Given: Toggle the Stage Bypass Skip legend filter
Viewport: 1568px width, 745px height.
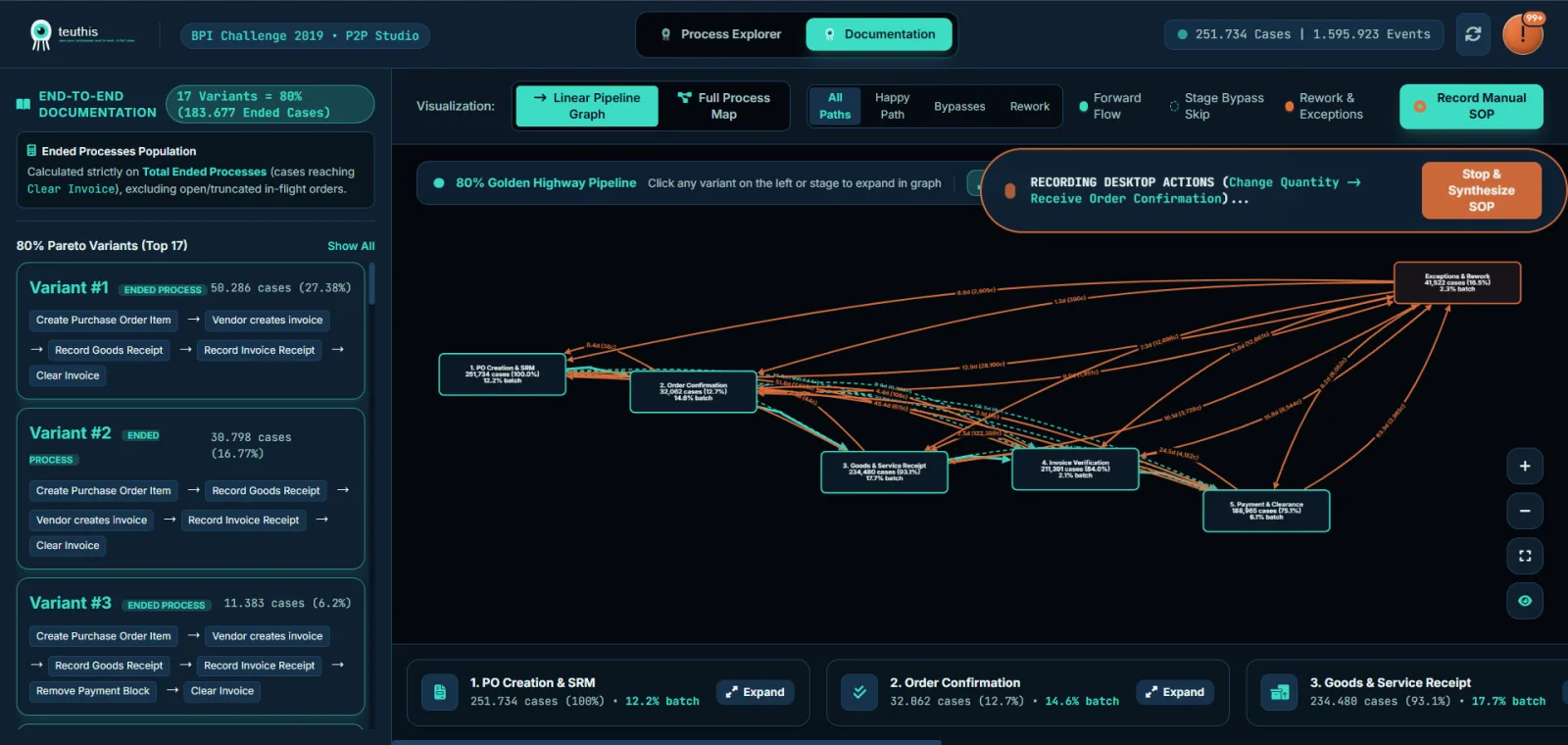Looking at the screenshot, I should pyautogui.click(x=1216, y=106).
